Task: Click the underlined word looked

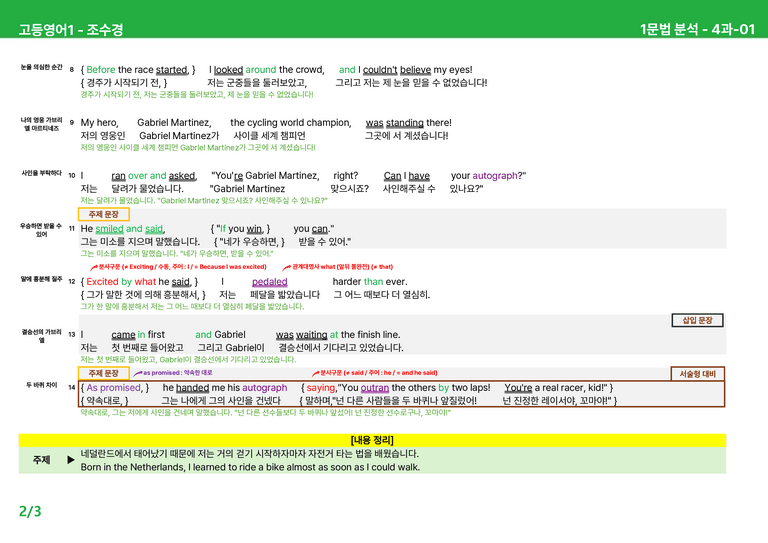Action: click(x=228, y=70)
